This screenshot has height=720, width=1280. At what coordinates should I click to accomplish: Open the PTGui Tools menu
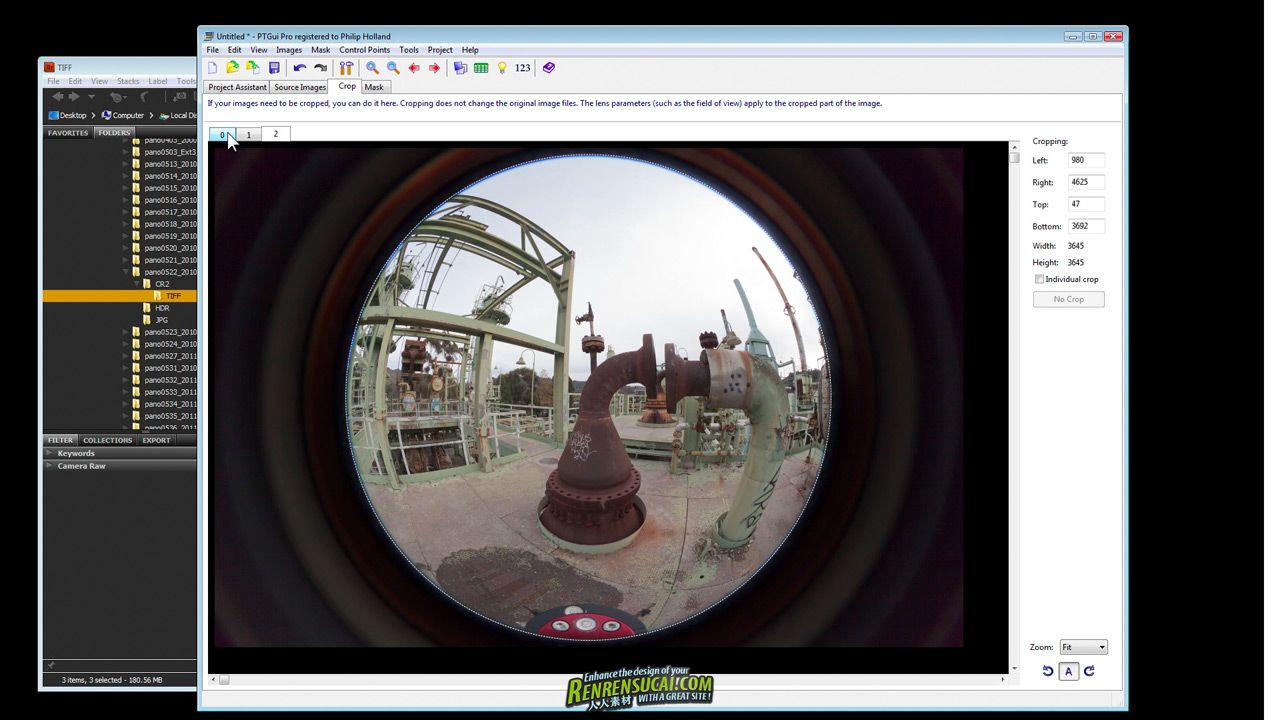(x=409, y=50)
